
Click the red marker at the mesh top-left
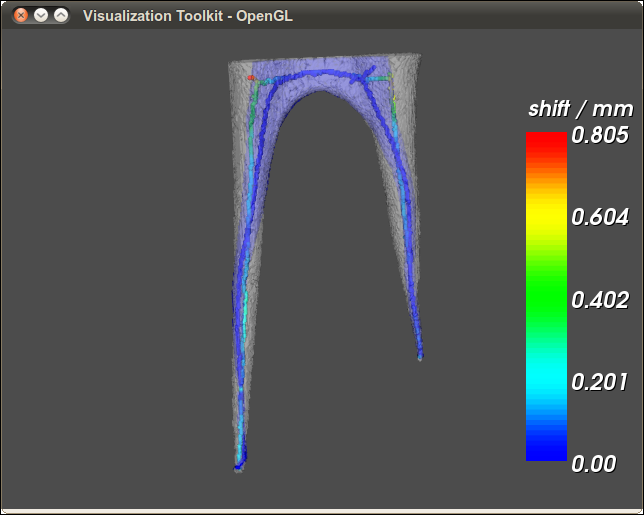250,77
